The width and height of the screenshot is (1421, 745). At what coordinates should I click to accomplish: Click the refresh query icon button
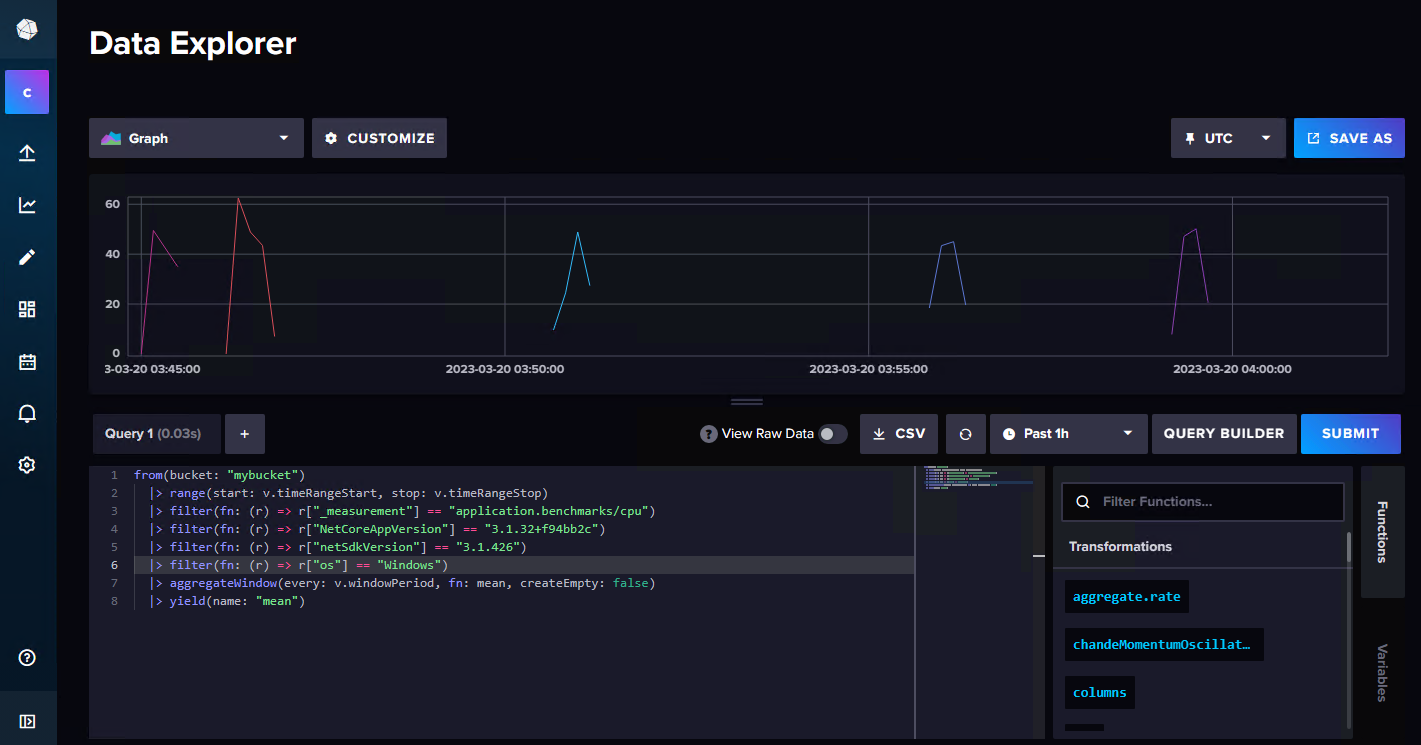[965, 434]
